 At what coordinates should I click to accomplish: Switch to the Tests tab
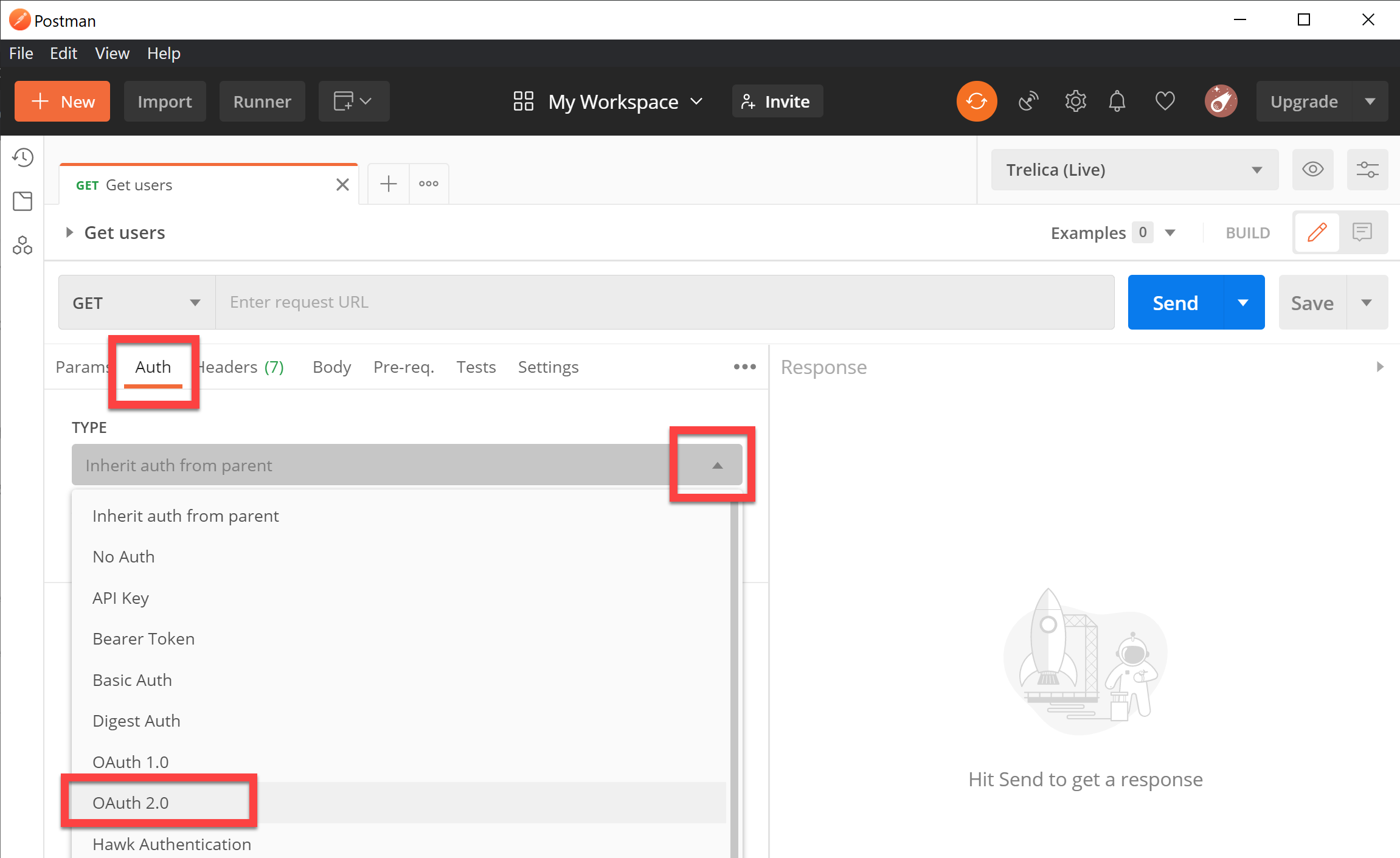pos(476,367)
